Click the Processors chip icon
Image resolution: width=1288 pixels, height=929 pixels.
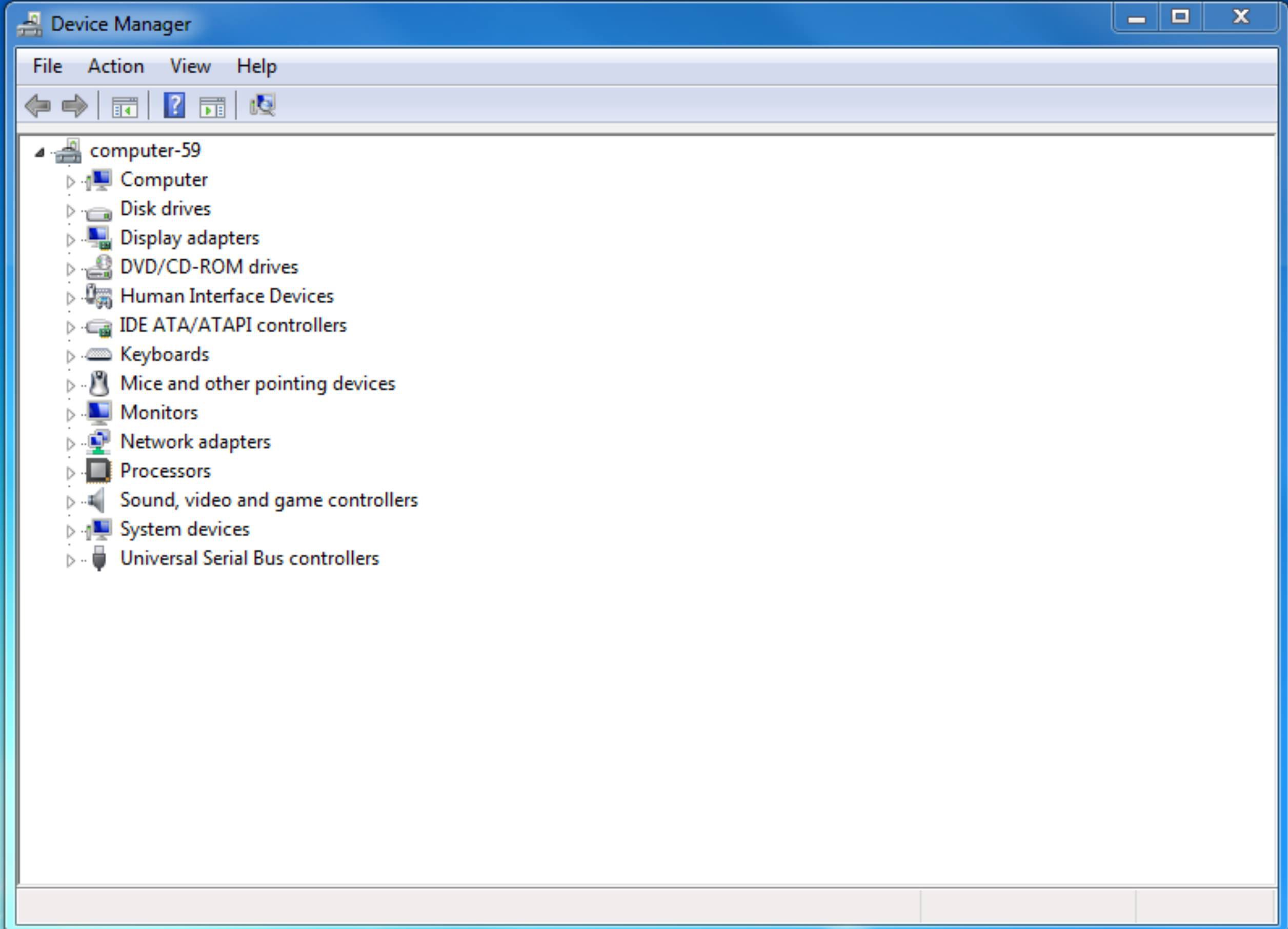pos(99,471)
